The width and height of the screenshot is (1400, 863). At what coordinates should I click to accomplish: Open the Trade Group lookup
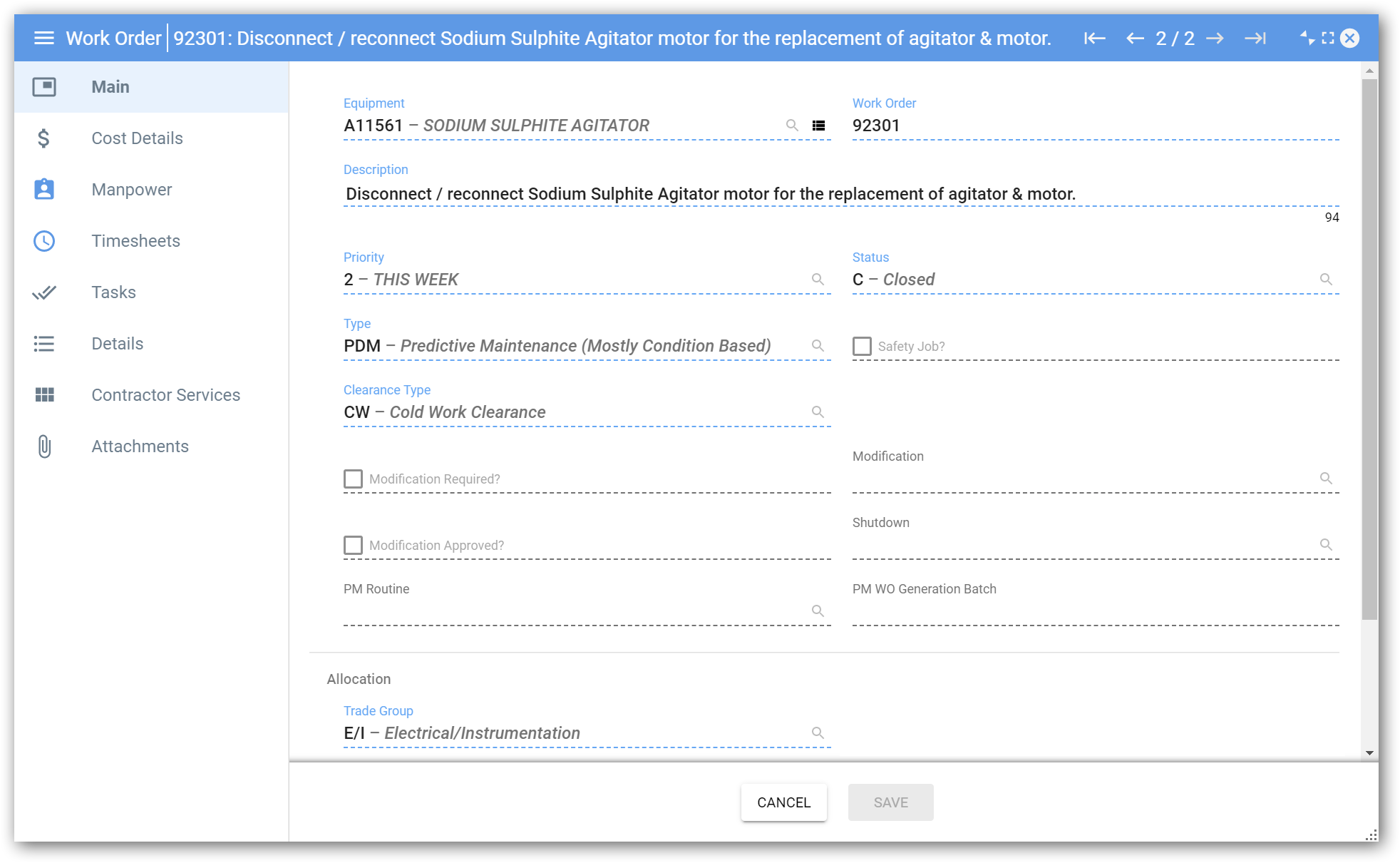pos(818,733)
